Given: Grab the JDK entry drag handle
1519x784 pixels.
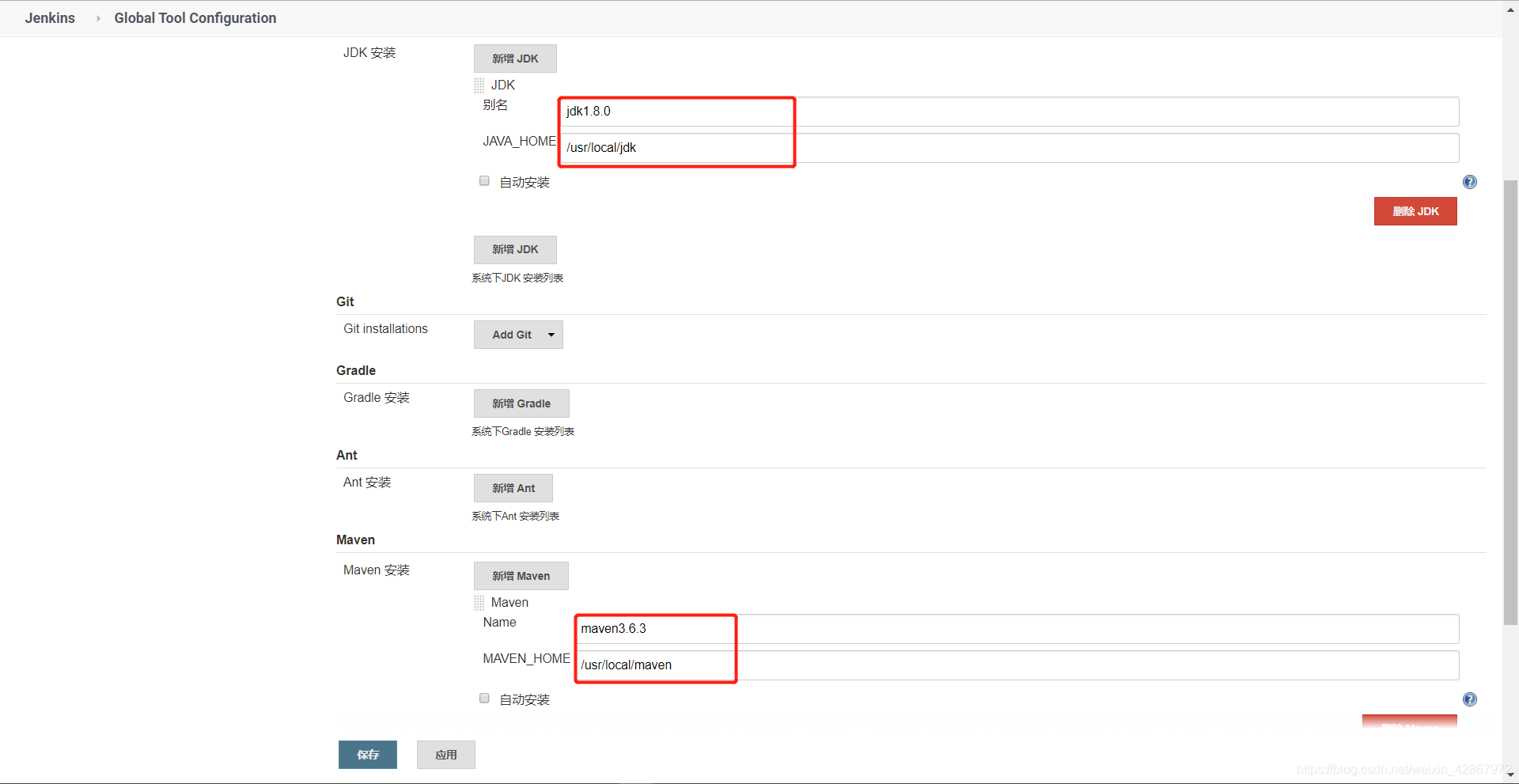Looking at the screenshot, I should pos(479,85).
